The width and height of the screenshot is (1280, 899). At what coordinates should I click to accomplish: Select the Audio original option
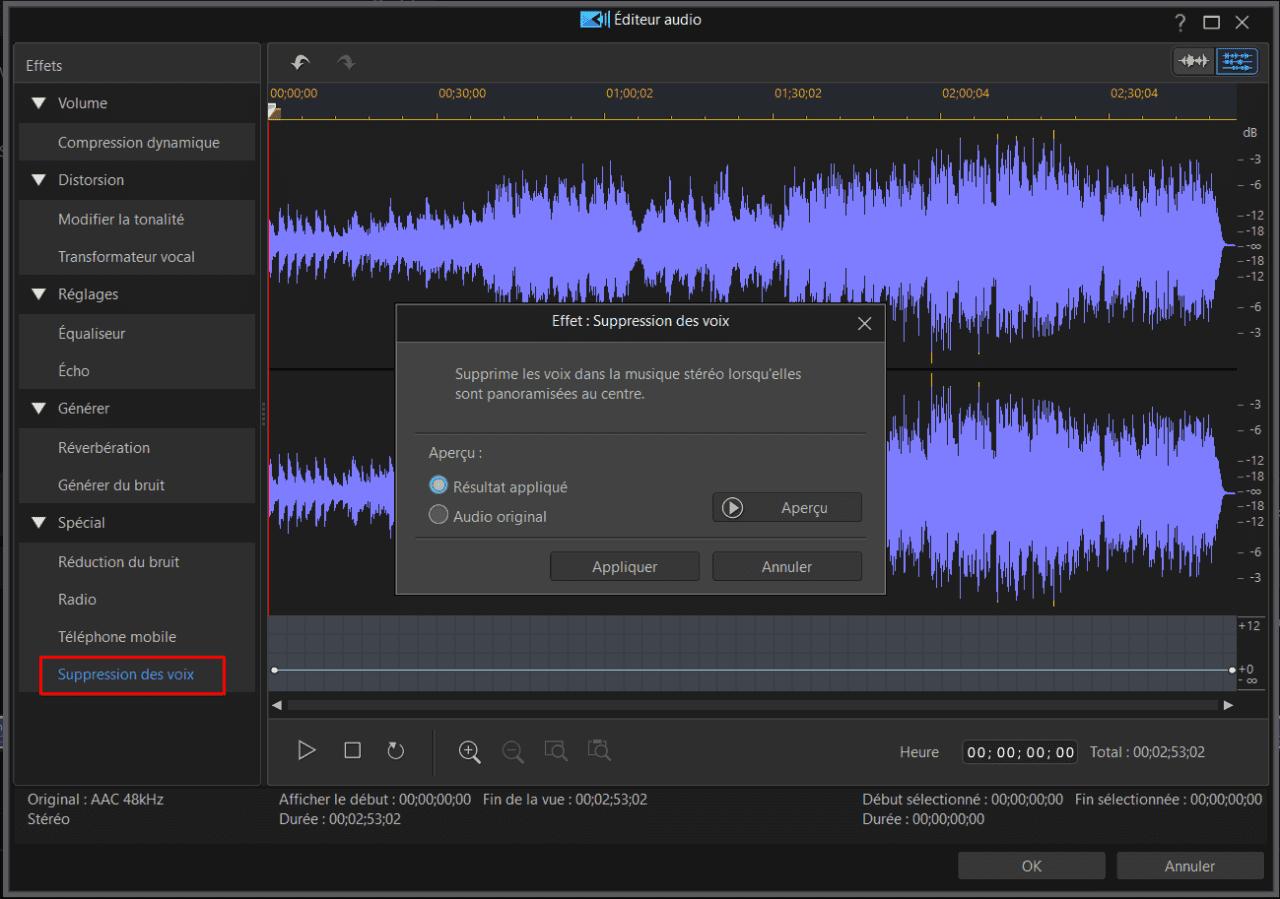pyautogui.click(x=438, y=516)
